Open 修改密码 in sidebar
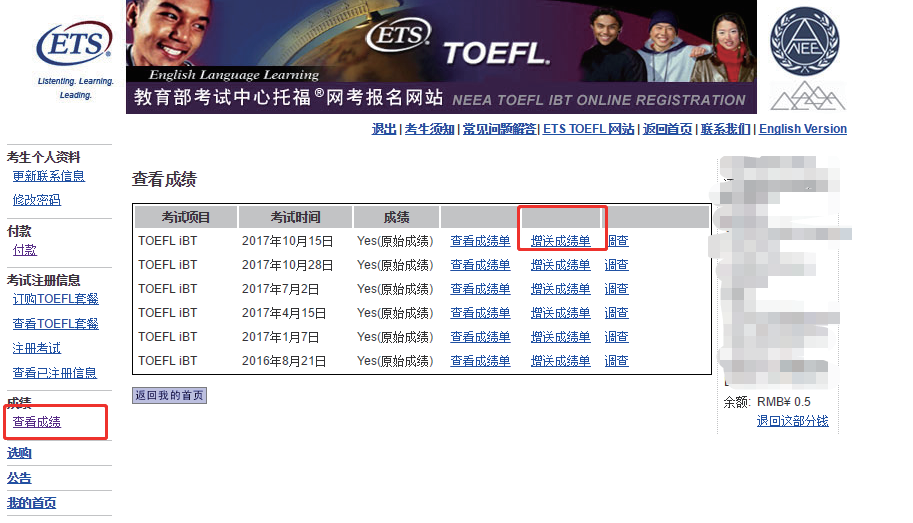913x523 pixels. (x=37, y=200)
